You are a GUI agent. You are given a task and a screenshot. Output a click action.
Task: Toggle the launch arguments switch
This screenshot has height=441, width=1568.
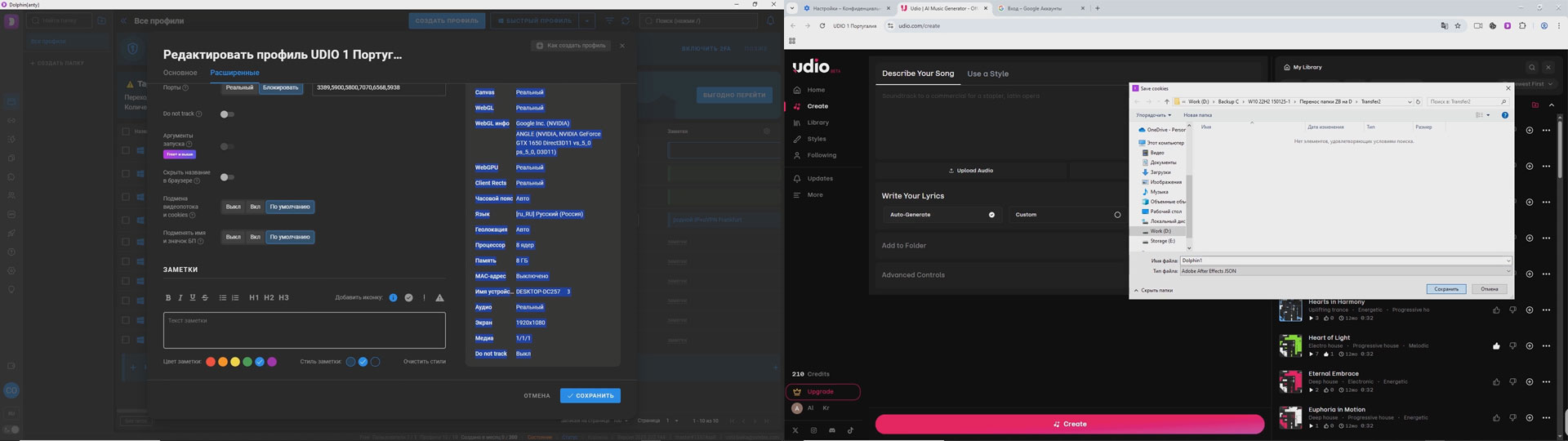[x=227, y=147]
